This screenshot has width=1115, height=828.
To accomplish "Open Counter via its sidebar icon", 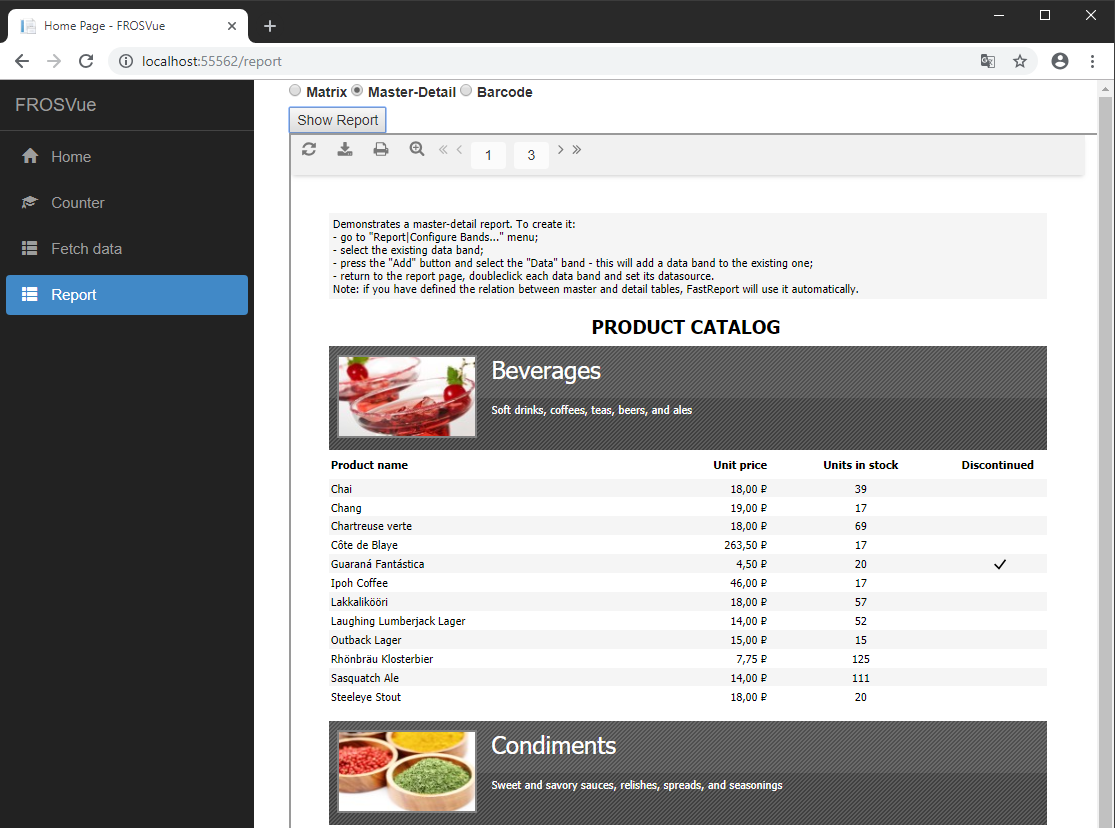I will tap(31, 202).
